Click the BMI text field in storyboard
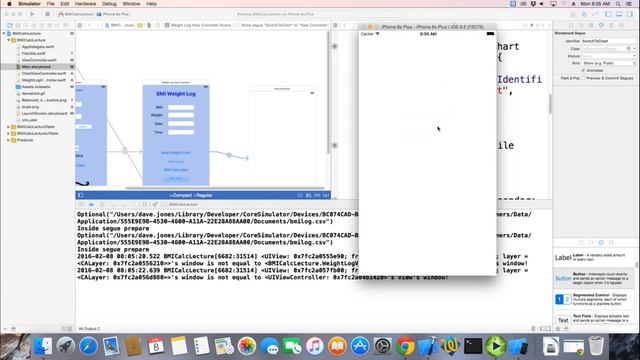The width and height of the screenshot is (640, 360). 181,108
